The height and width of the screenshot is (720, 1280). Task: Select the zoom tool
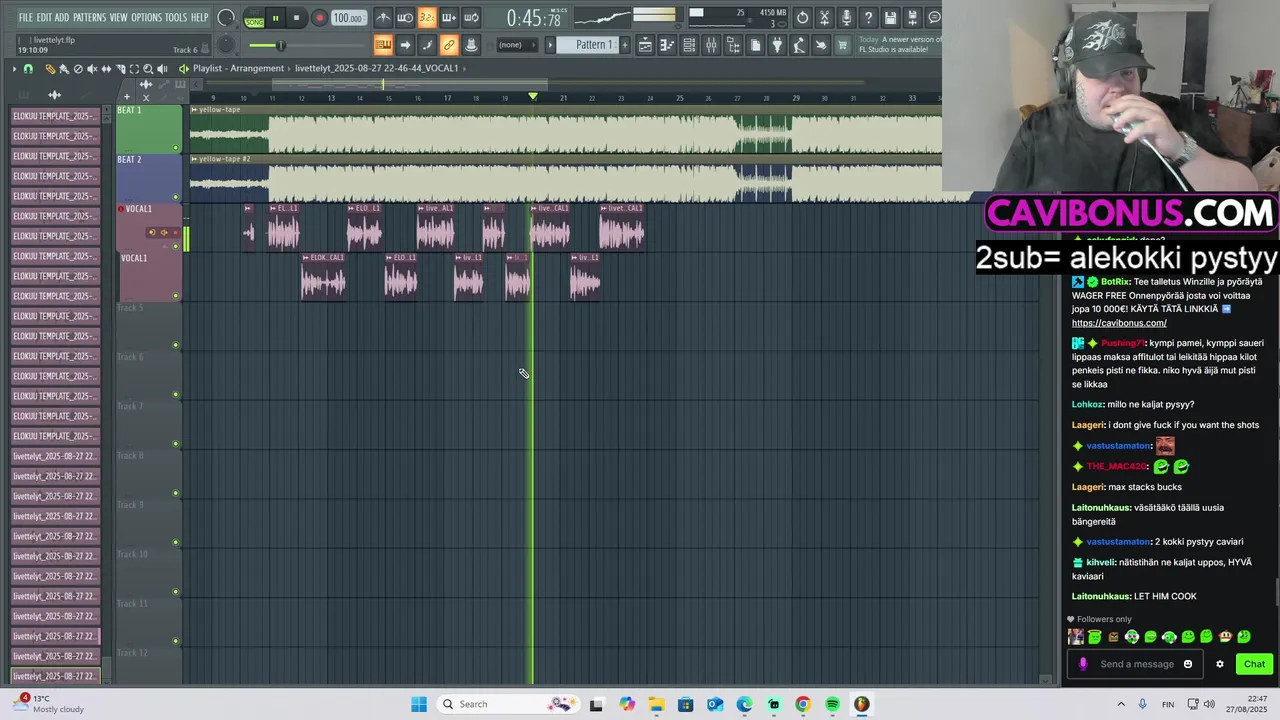point(148,68)
